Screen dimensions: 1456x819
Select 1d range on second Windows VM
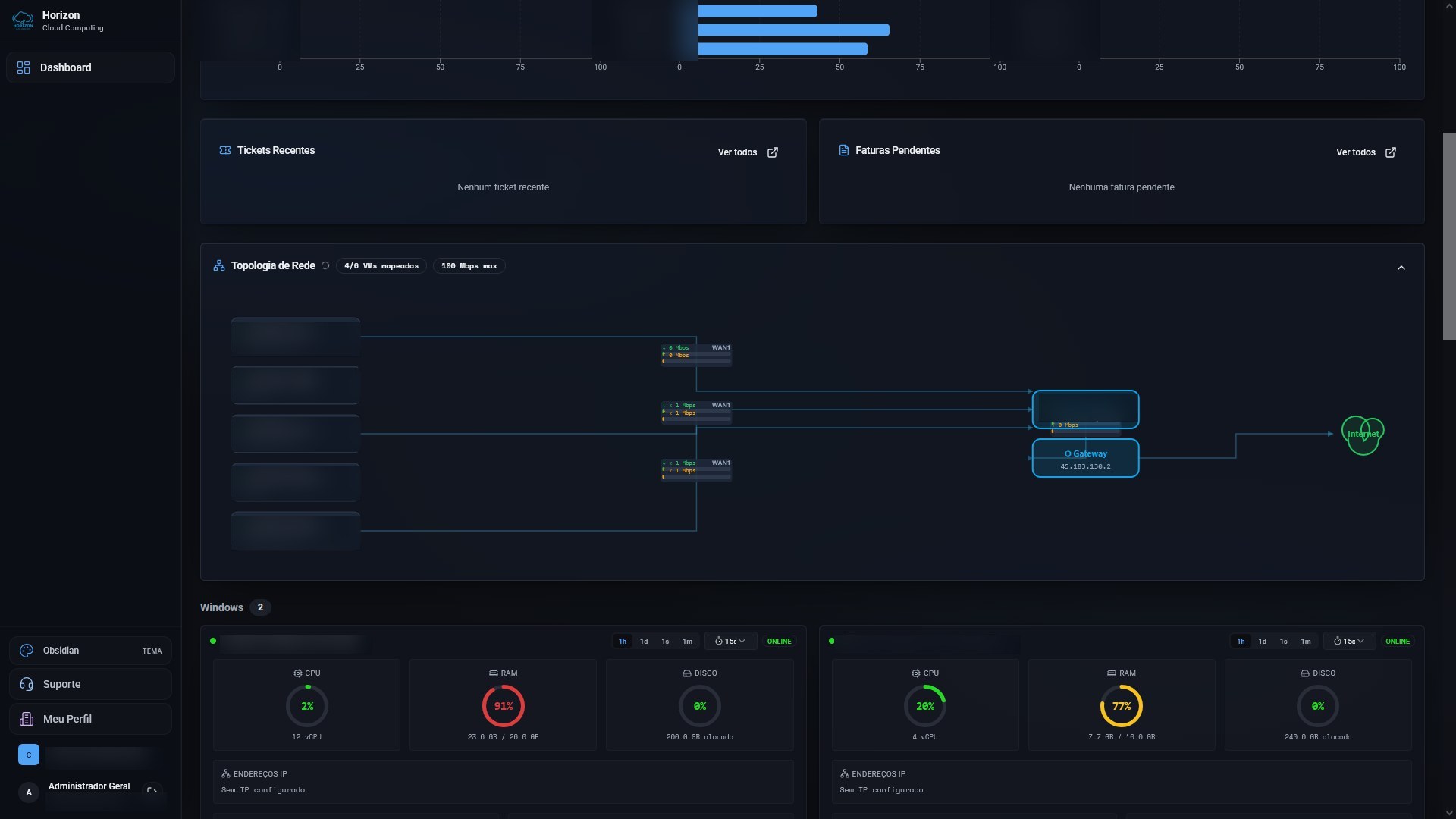1262,642
